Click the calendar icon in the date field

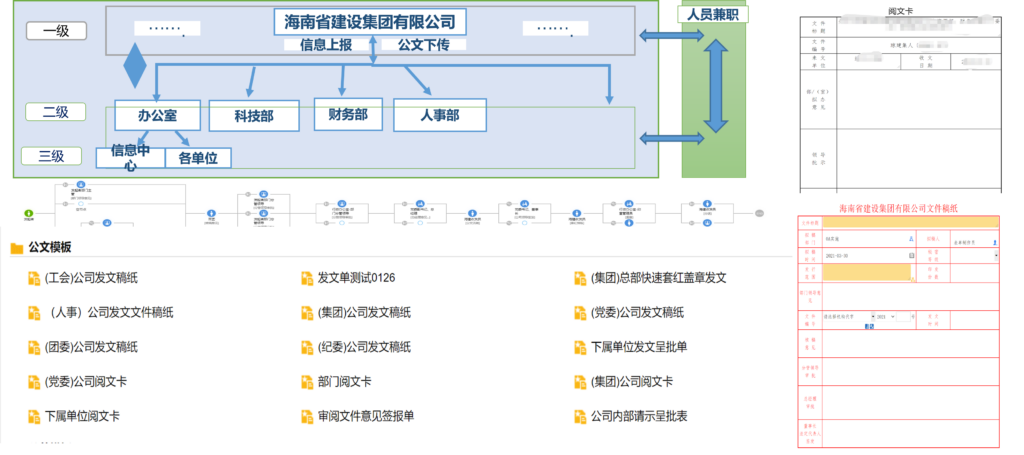point(911,256)
